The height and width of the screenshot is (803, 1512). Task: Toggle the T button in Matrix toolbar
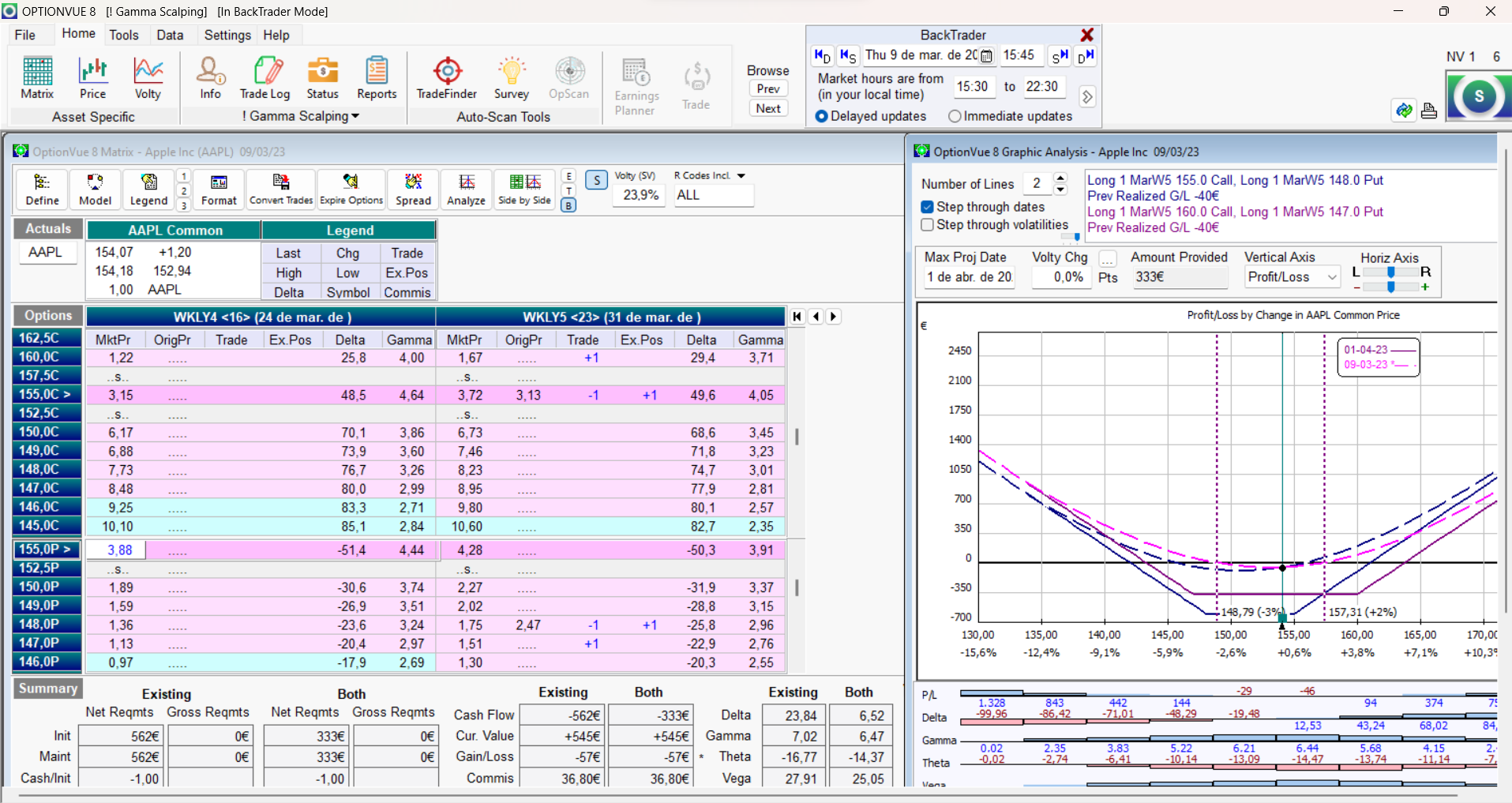[x=568, y=190]
